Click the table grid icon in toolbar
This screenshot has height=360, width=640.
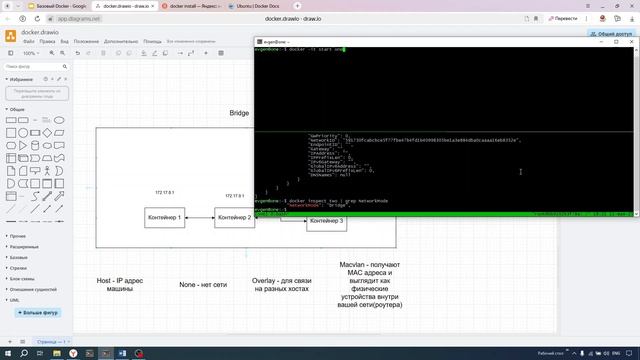pyautogui.click(x=221, y=53)
